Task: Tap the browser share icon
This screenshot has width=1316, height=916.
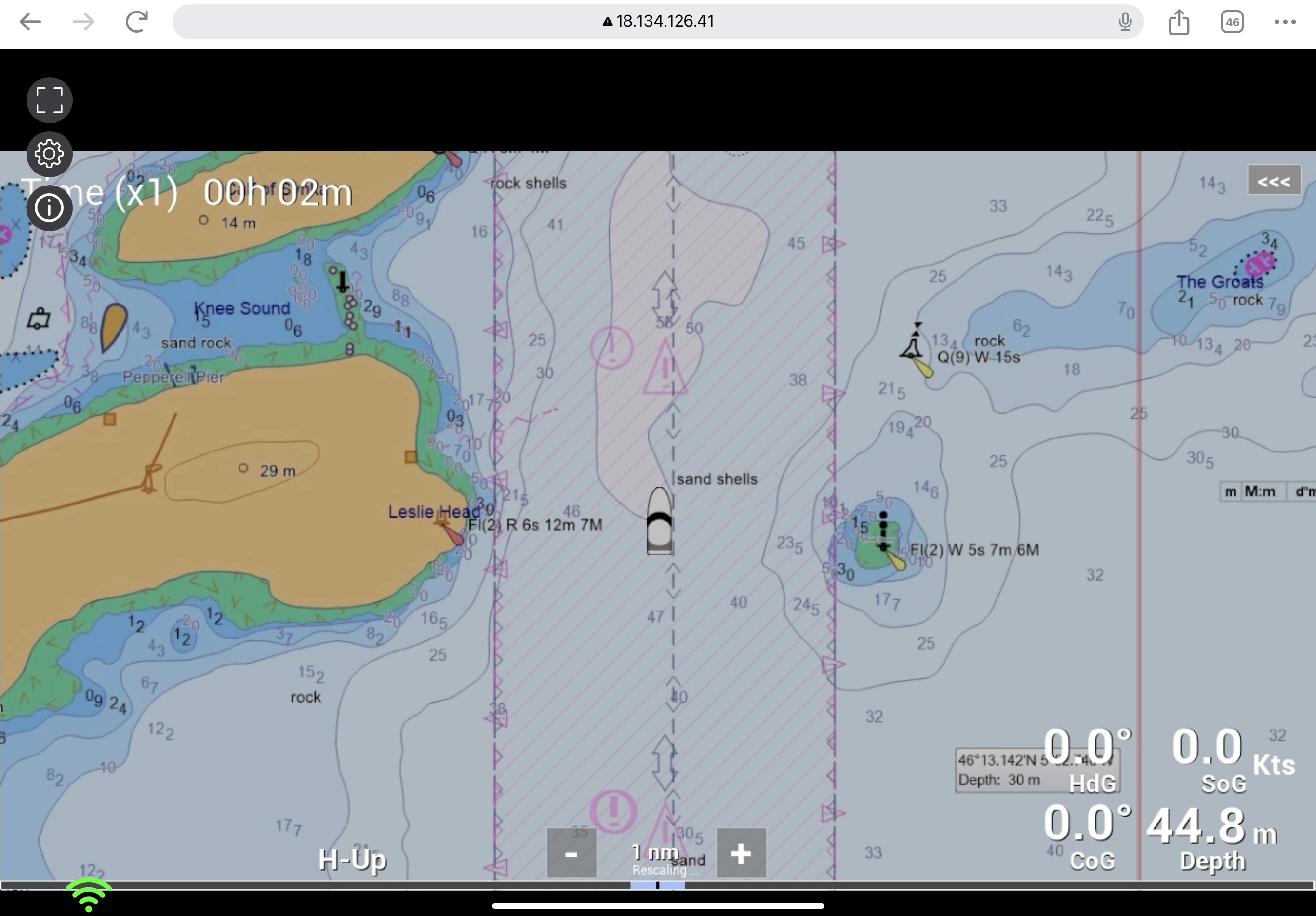Action: click(1179, 22)
